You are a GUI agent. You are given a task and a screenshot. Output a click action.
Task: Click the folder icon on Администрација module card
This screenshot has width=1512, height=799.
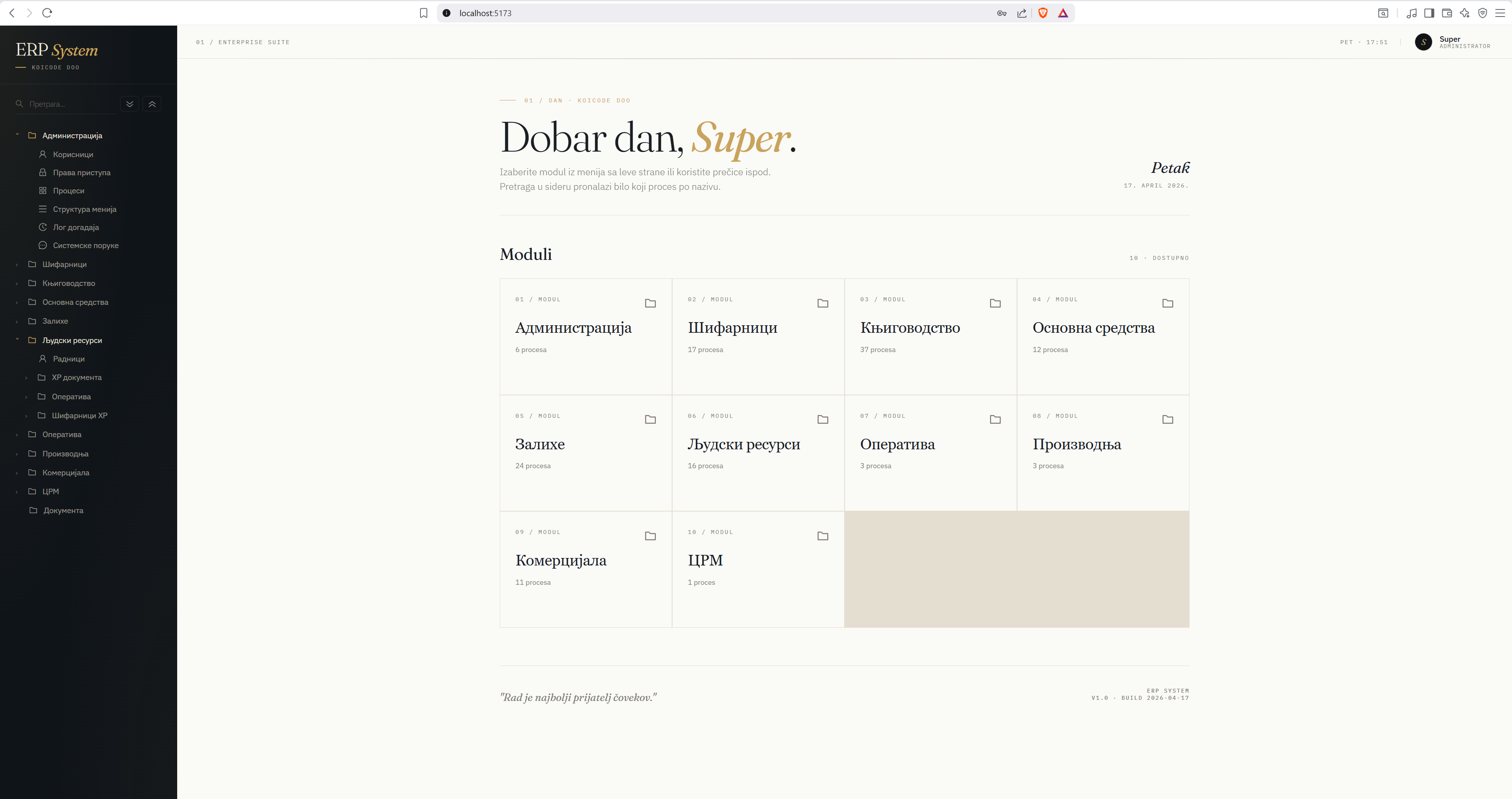tap(650, 304)
